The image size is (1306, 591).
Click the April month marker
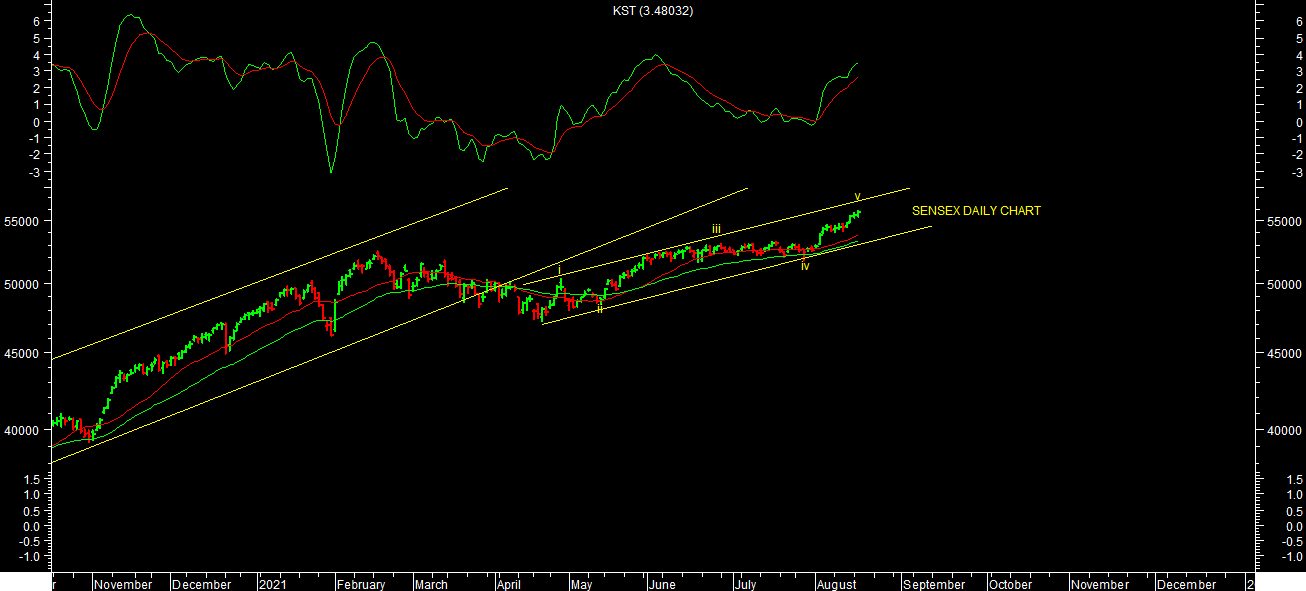tap(510, 584)
